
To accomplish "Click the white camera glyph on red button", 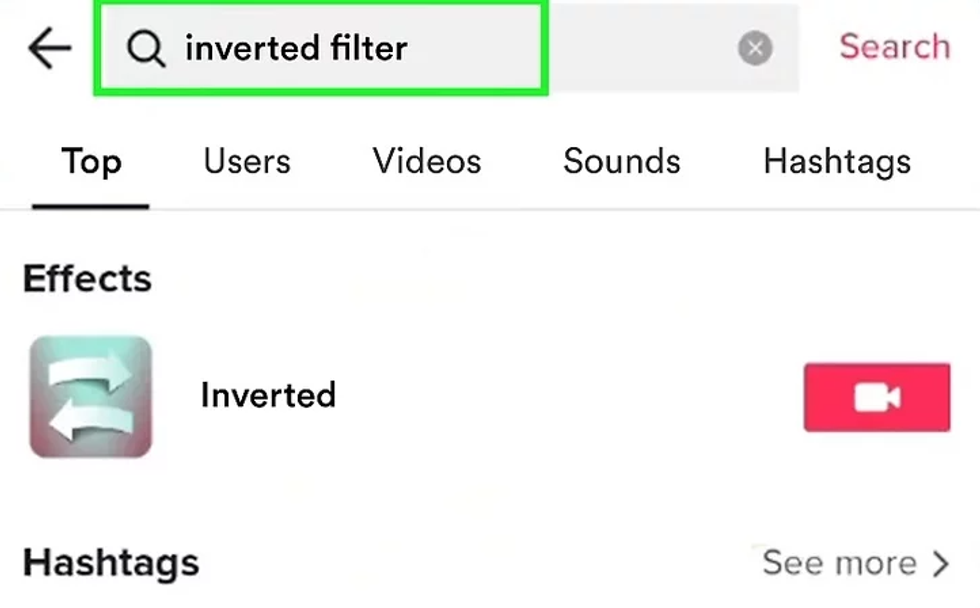I will pos(876,397).
